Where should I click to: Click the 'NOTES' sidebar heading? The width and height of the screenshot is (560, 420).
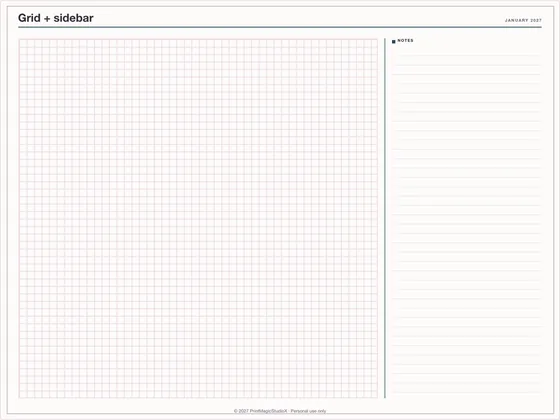[x=405, y=41]
